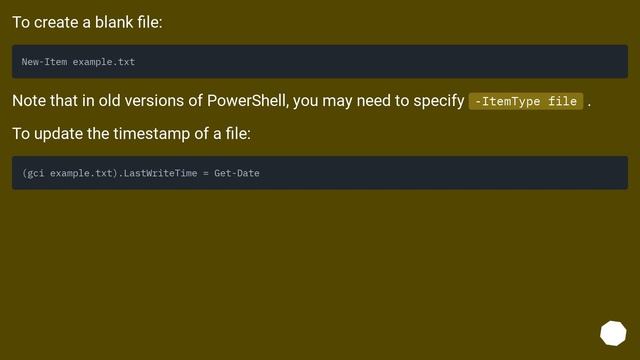Click the word "specify" before the inline code

click(439, 101)
